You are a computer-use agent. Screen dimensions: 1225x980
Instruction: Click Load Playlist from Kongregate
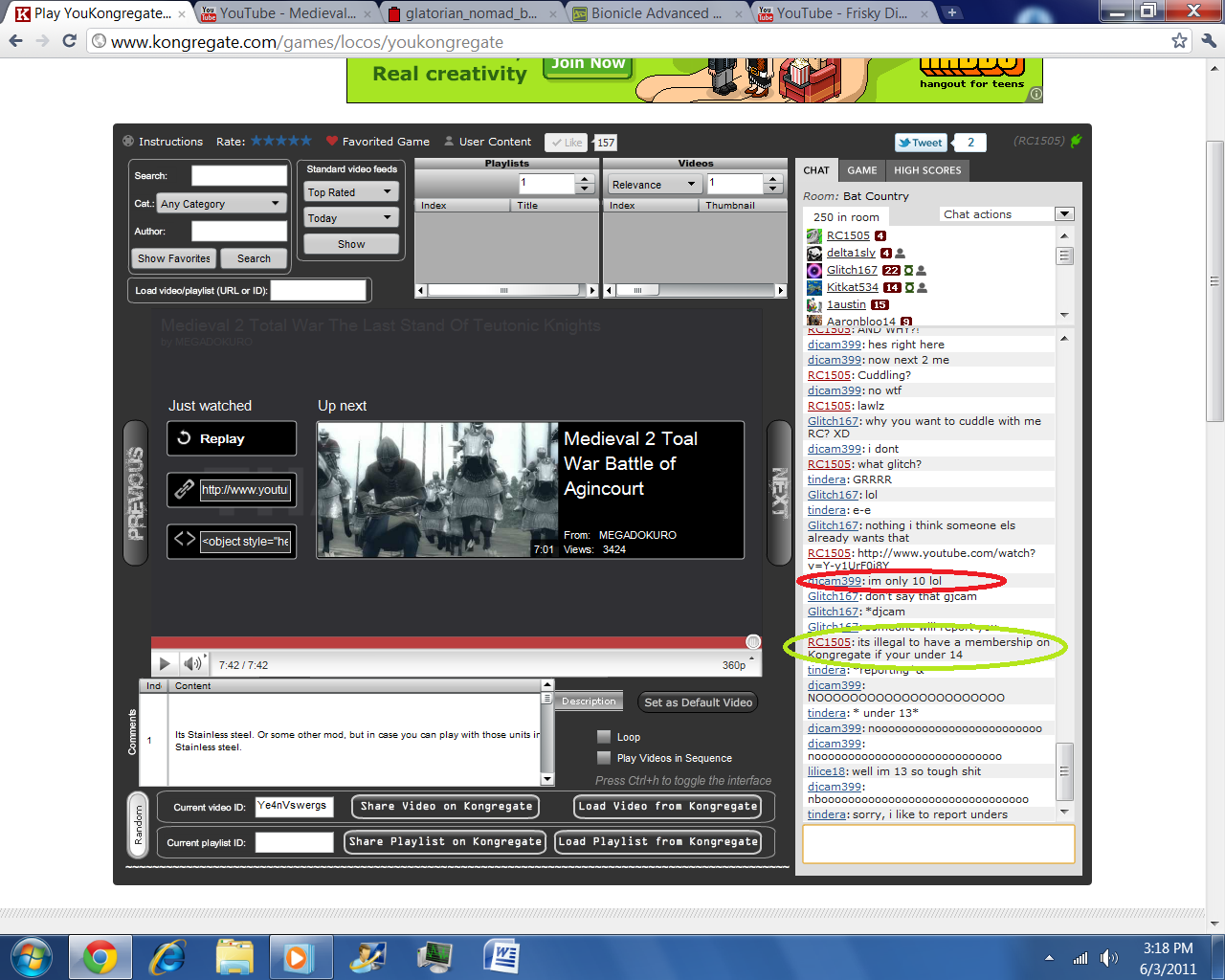coord(658,841)
